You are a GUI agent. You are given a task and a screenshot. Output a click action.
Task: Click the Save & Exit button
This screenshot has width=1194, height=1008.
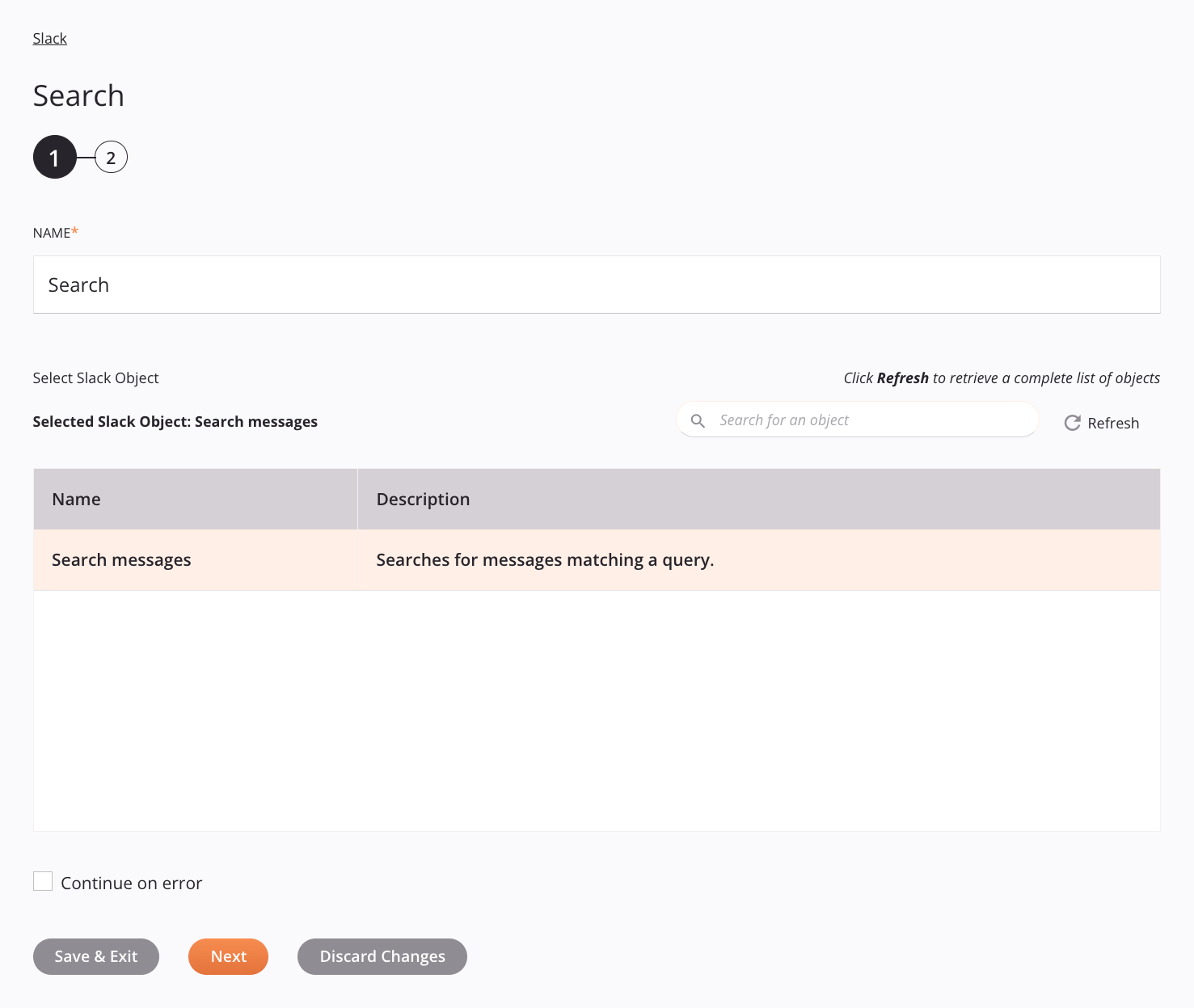coord(96,956)
